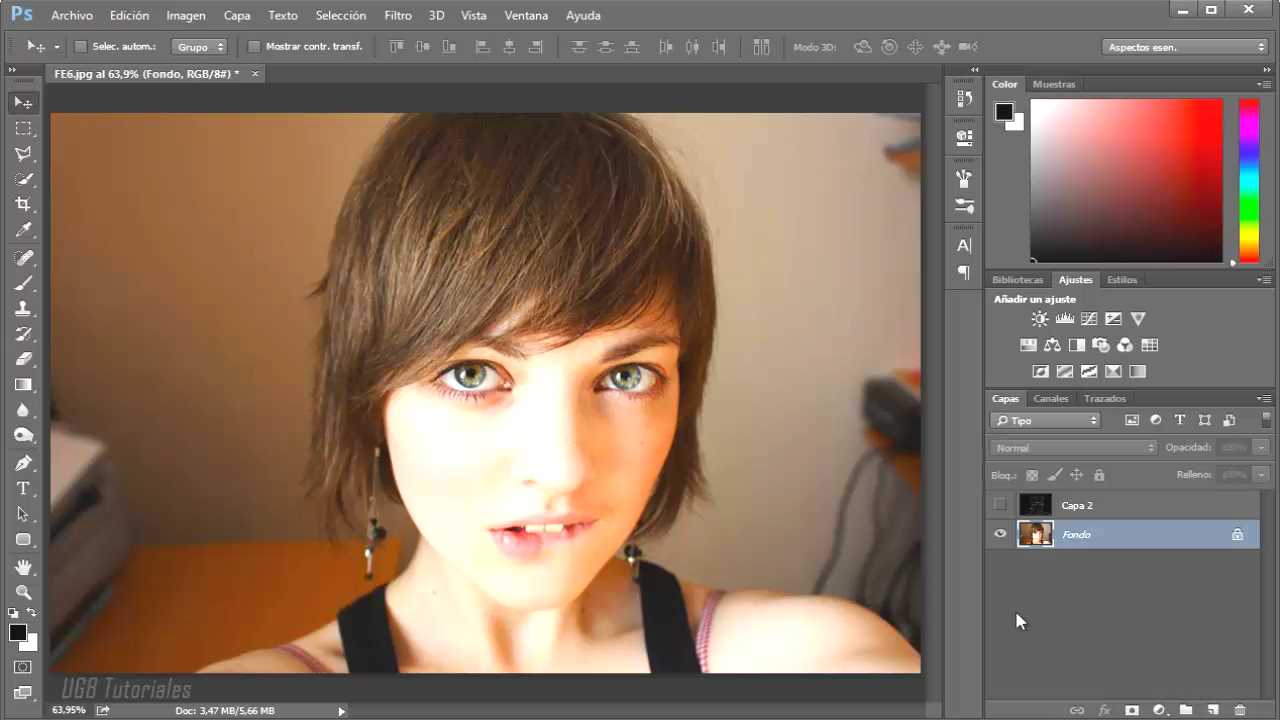The height and width of the screenshot is (720, 1280).
Task: Hide the Fondo layer
Action: [x=1000, y=534]
